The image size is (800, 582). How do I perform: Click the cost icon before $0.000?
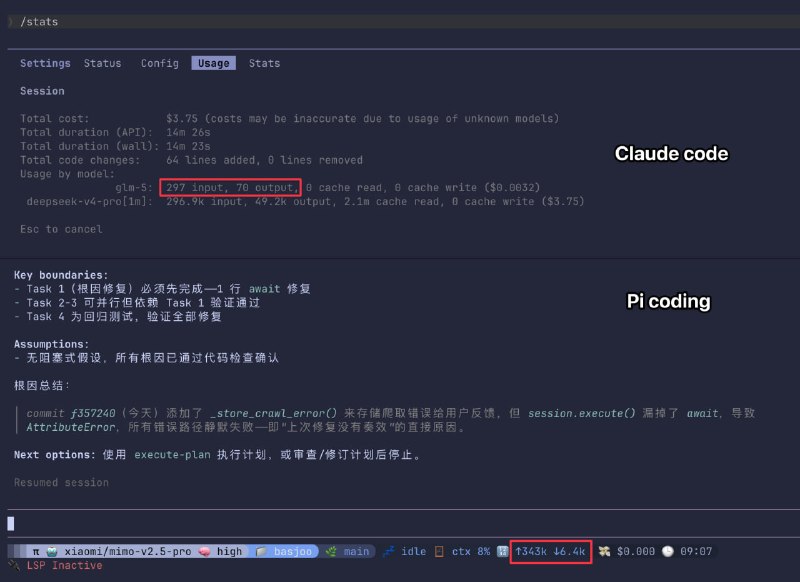pyautogui.click(x=605, y=551)
